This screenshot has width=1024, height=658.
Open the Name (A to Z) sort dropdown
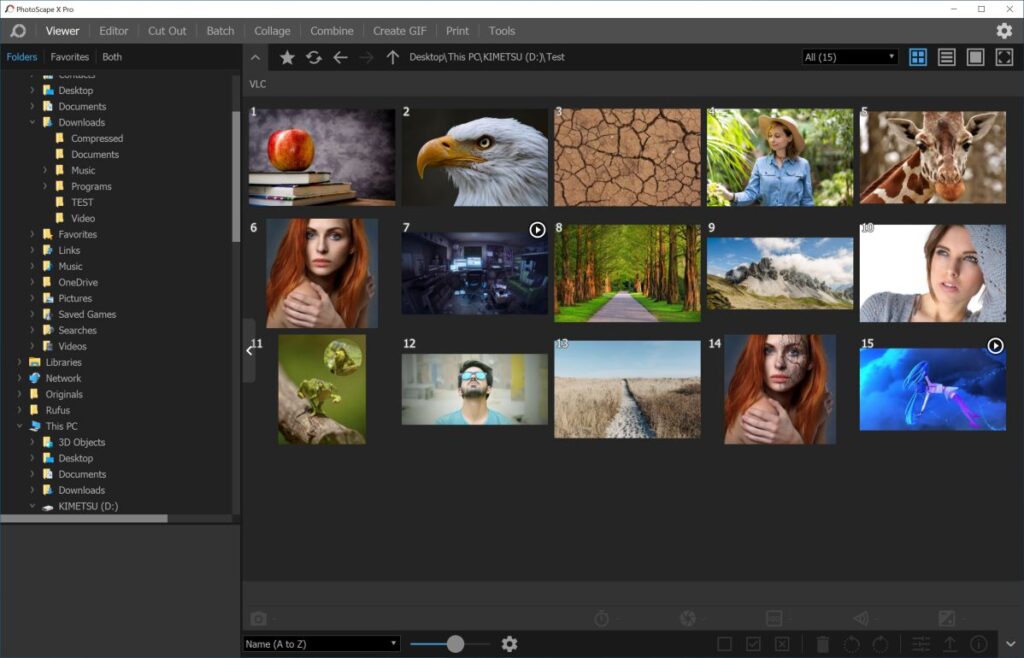coord(321,644)
